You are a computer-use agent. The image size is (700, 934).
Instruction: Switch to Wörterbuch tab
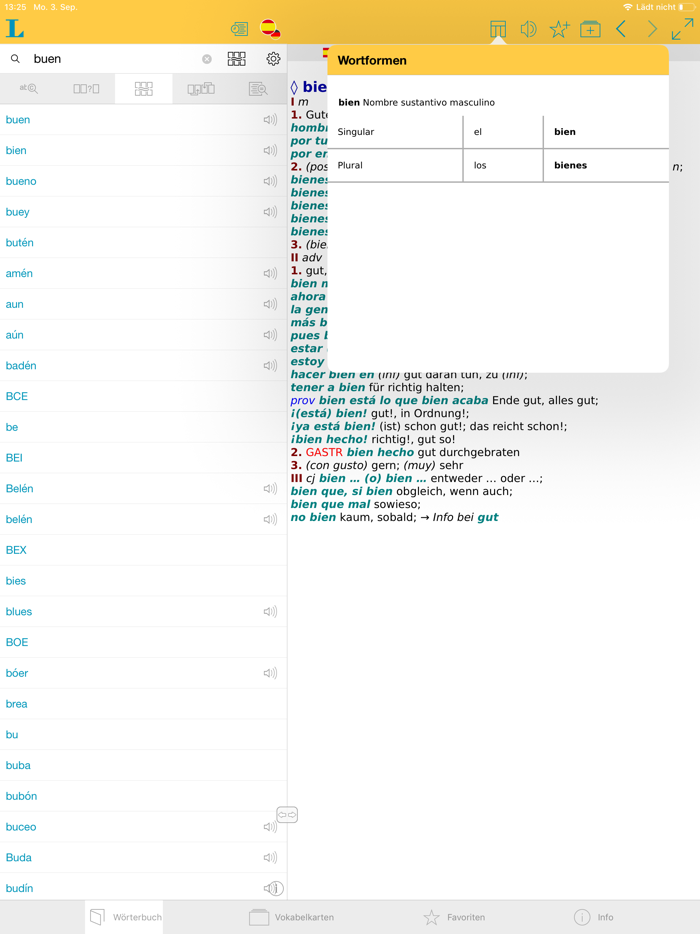pos(125,917)
